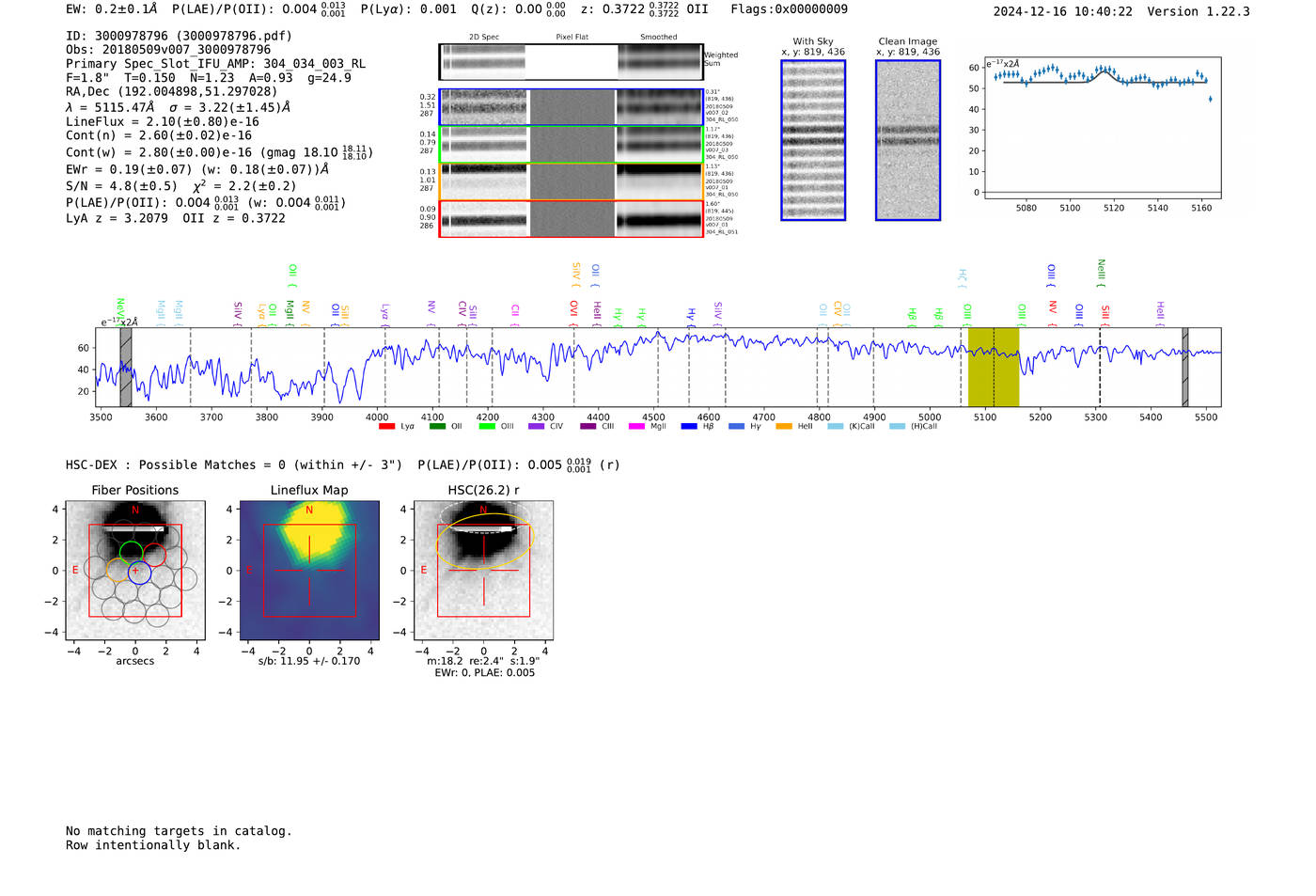Click the 'Obs: 20180509v007_3000978796' line

[168, 50]
